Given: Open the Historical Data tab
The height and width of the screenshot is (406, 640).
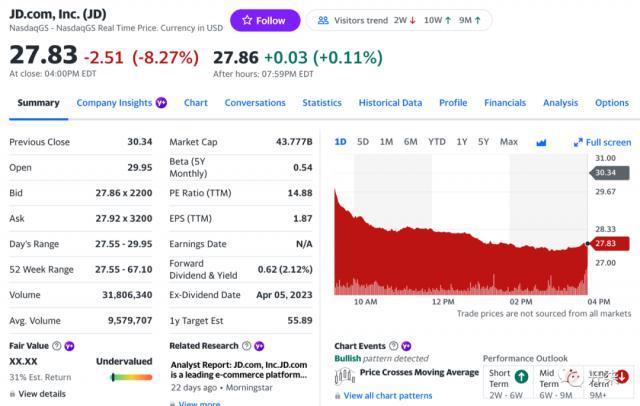Looking at the screenshot, I should click(390, 103).
